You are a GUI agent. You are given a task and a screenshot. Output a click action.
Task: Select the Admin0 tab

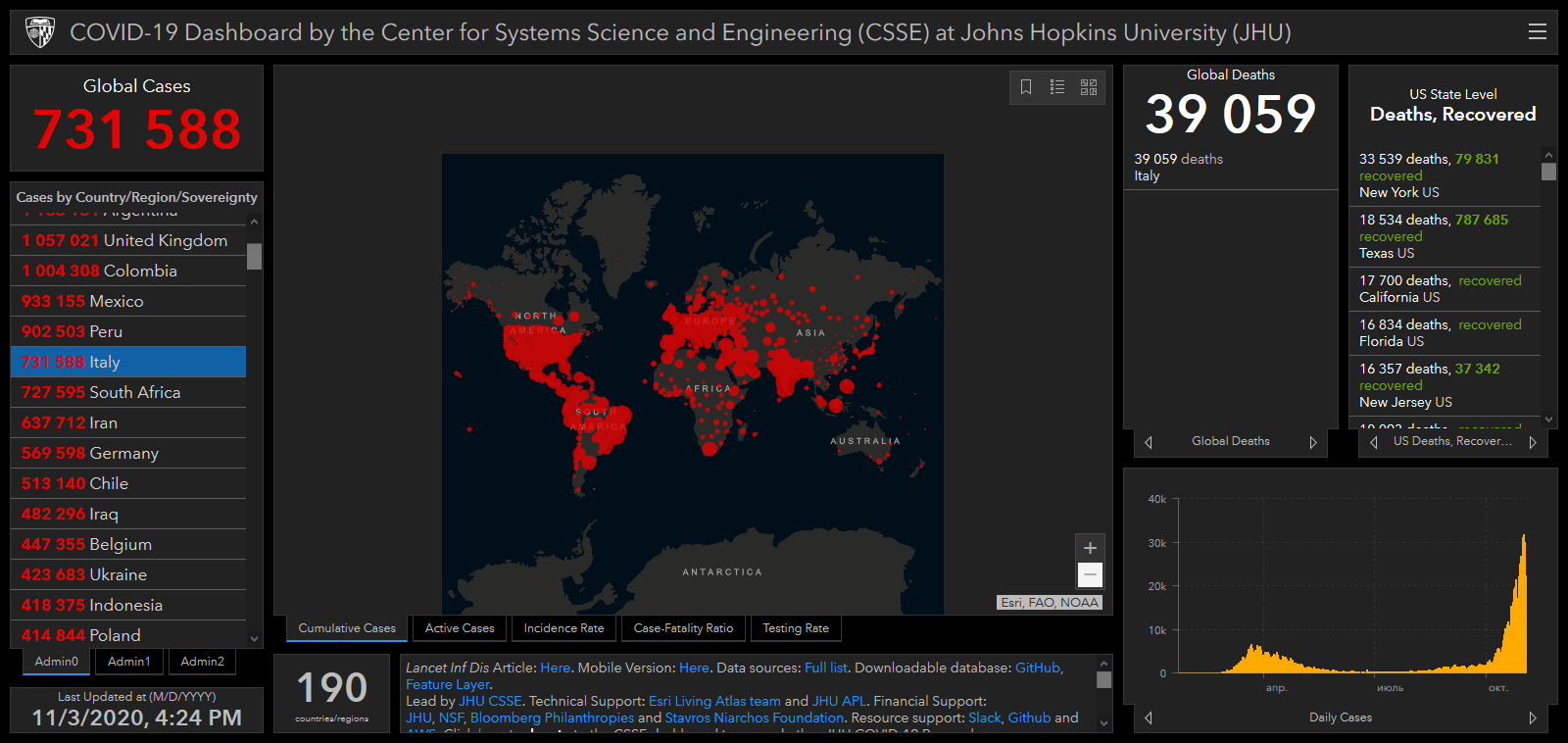pos(57,662)
